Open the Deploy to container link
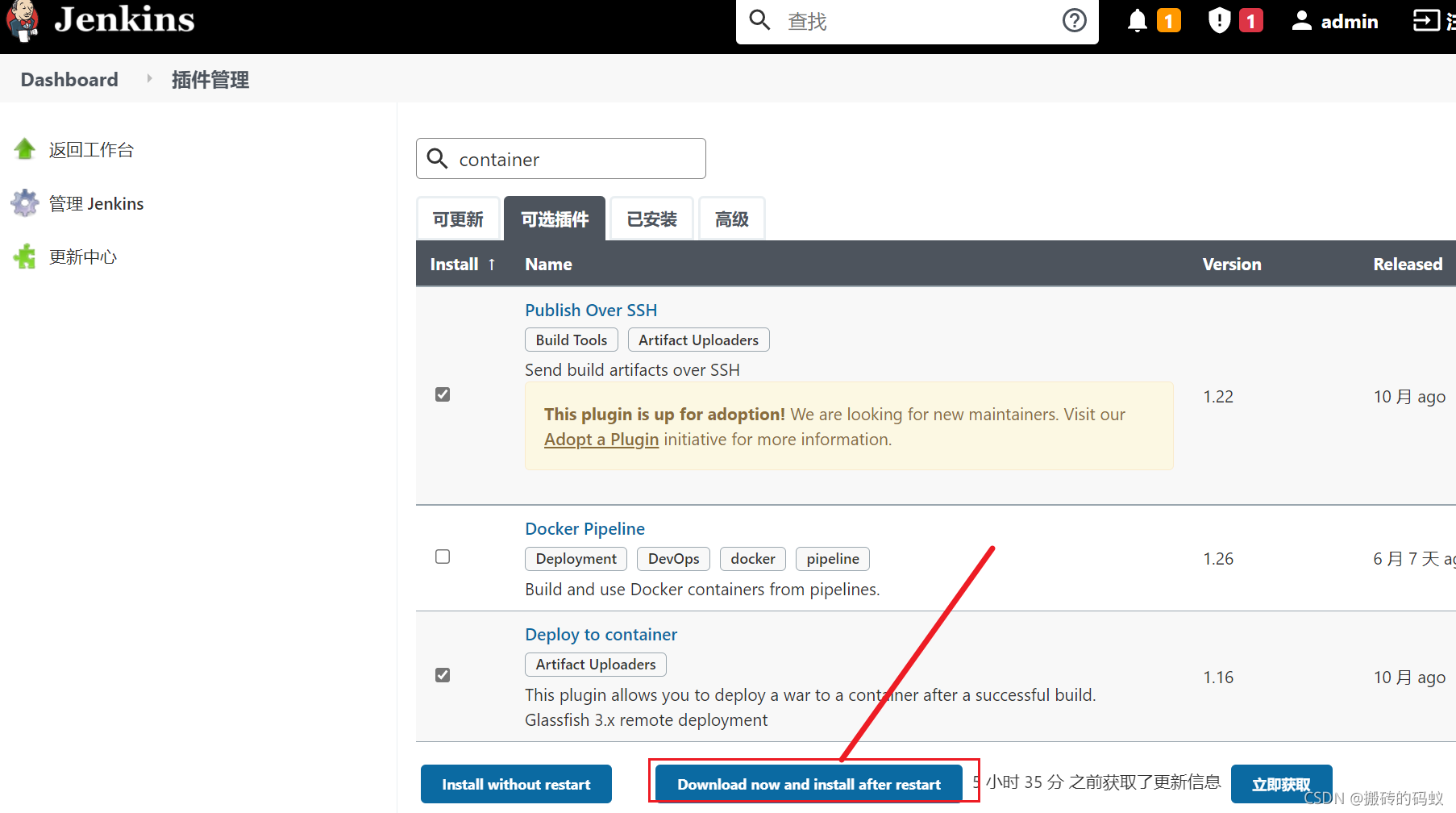The image size is (1456, 813). 601,635
